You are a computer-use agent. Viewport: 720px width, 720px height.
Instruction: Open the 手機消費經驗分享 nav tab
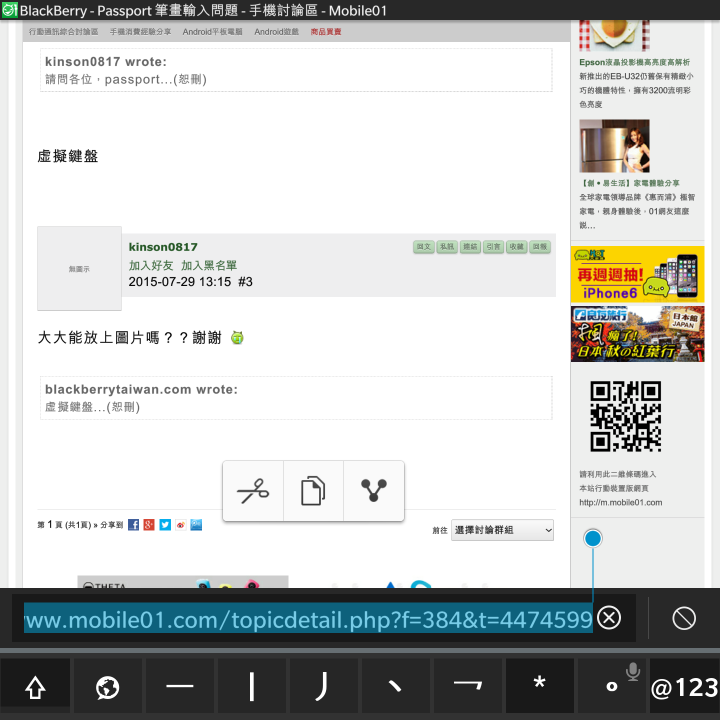point(141,32)
